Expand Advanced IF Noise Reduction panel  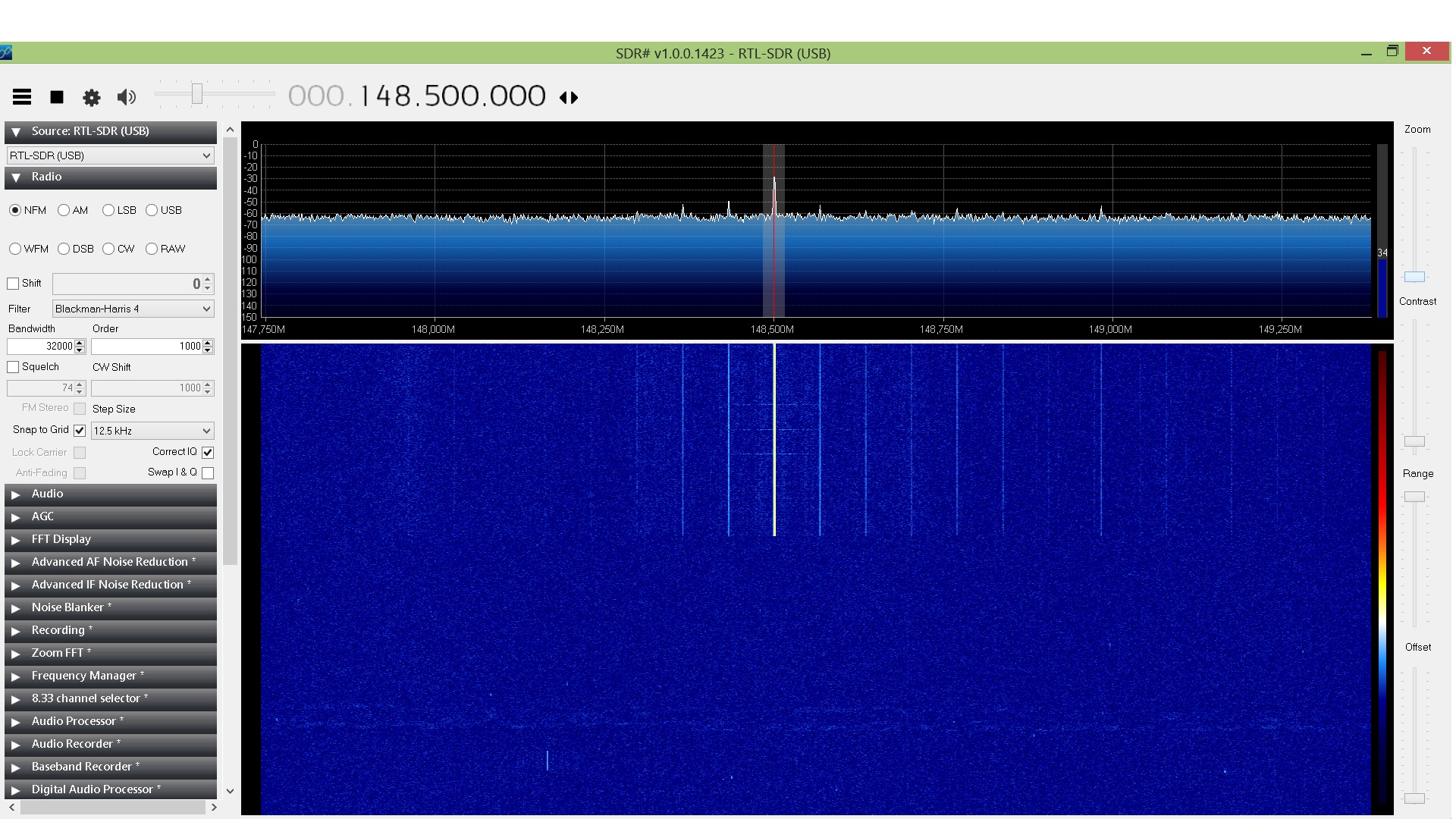pyautogui.click(x=111, y=585)
